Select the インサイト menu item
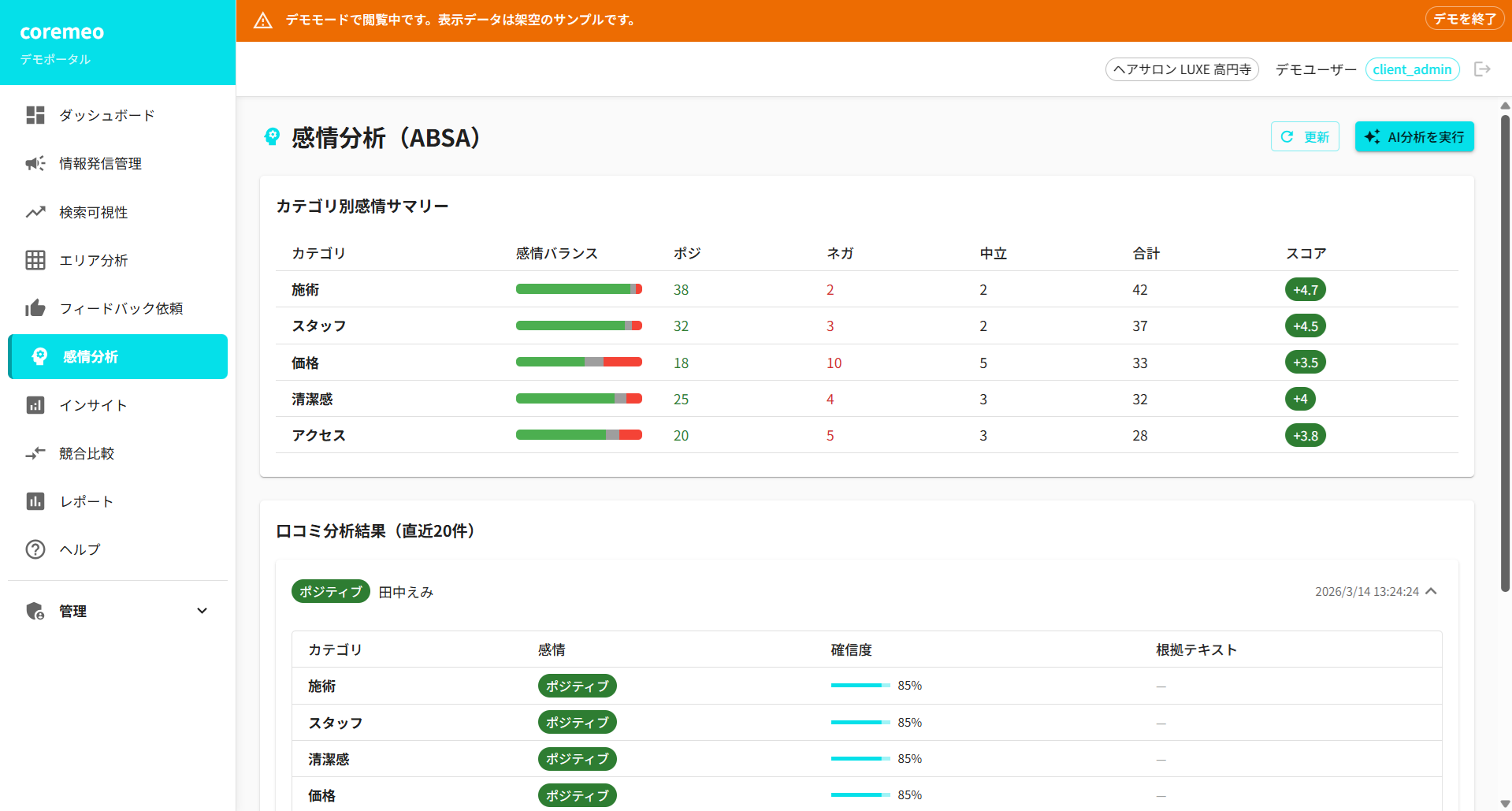The width and height of the screenshot is (1512, 811). tap(118, 405)
